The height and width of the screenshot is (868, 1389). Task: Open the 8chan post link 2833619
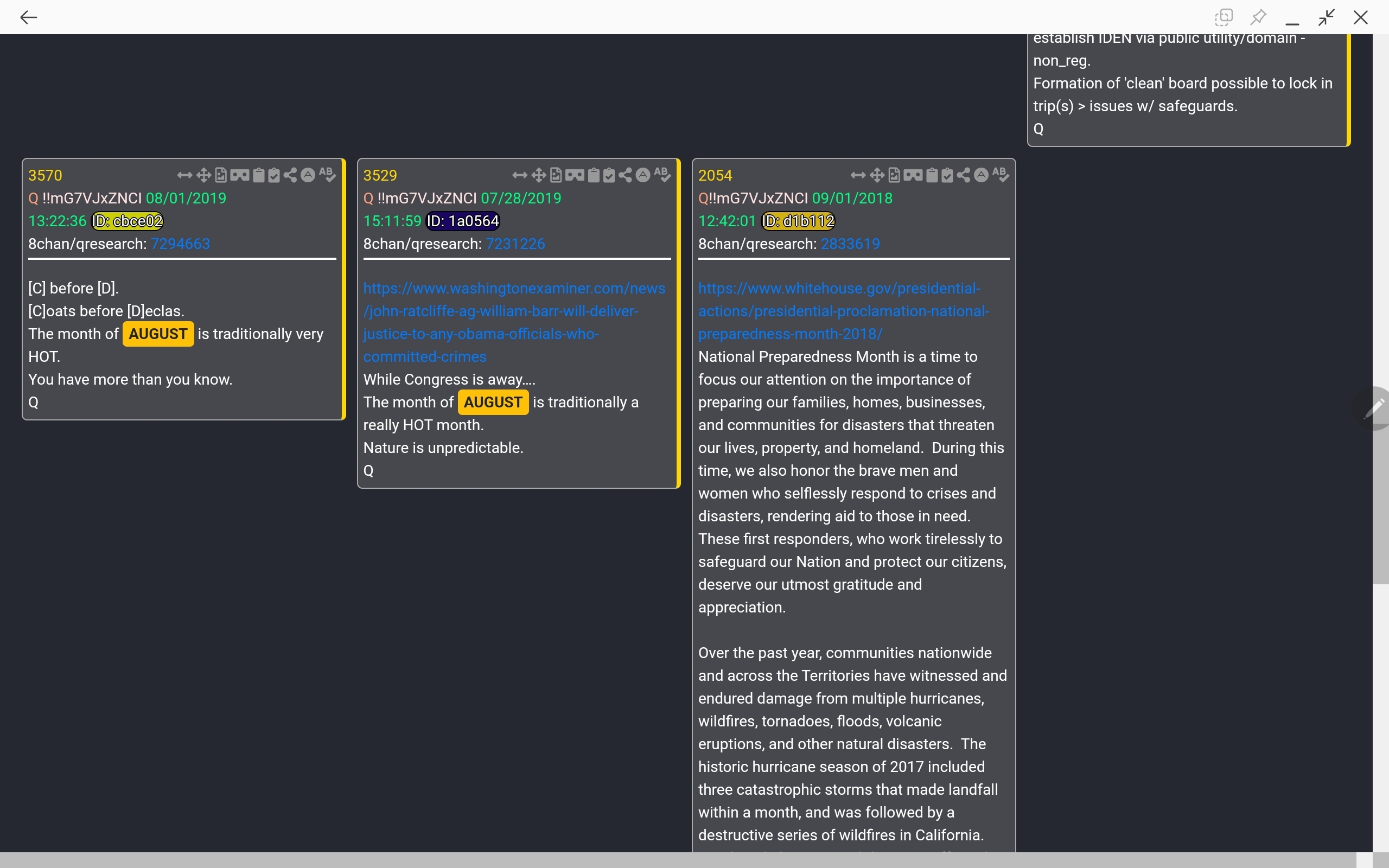851,244
